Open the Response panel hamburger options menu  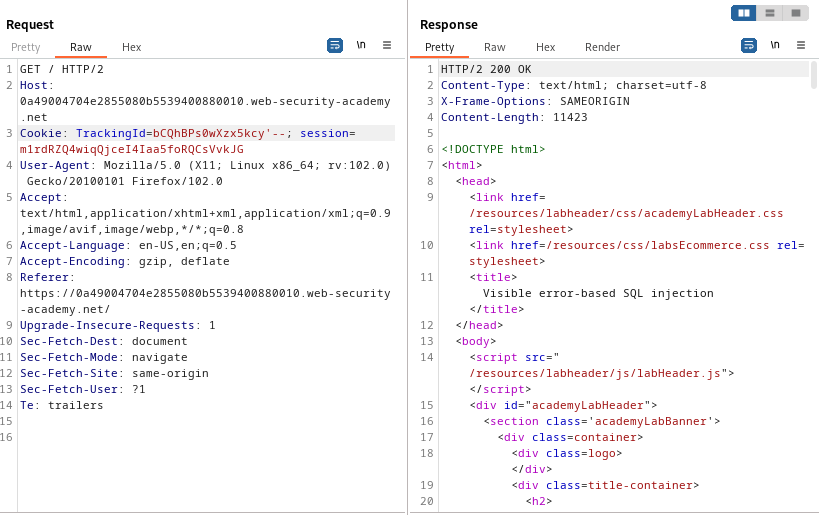(801, 45)
